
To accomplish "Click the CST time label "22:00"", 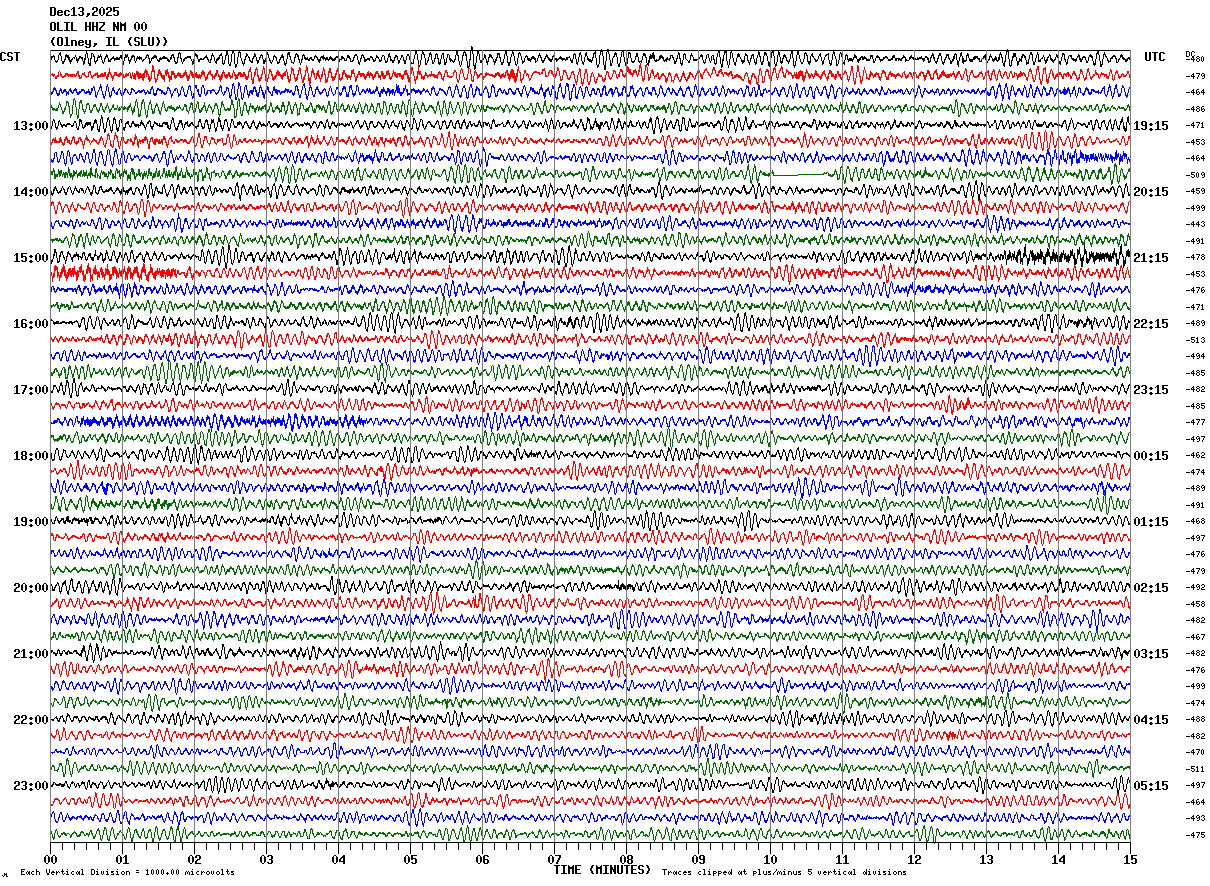I will click(30, 720).
